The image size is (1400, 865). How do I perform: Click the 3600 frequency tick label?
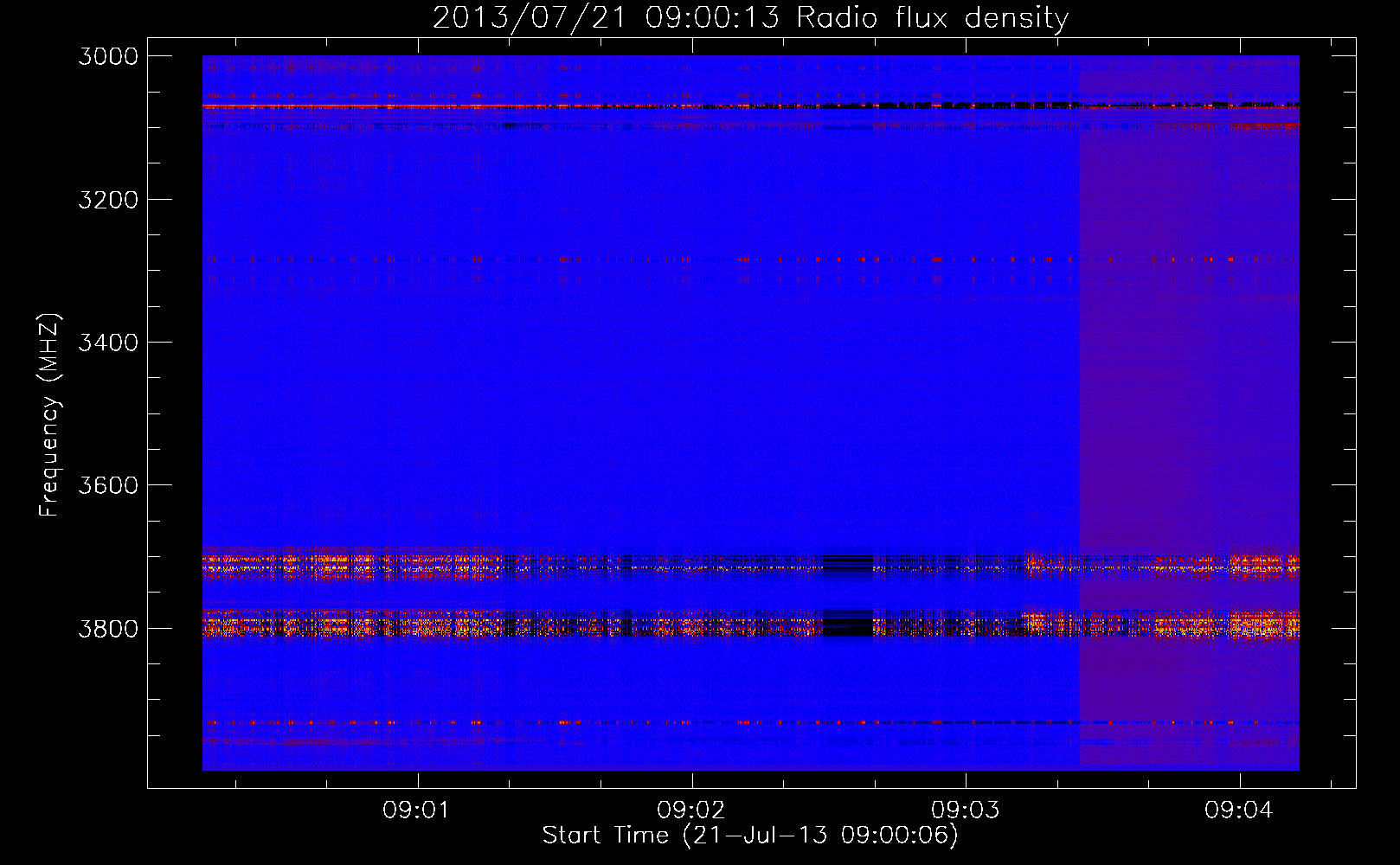pos(108,485)
